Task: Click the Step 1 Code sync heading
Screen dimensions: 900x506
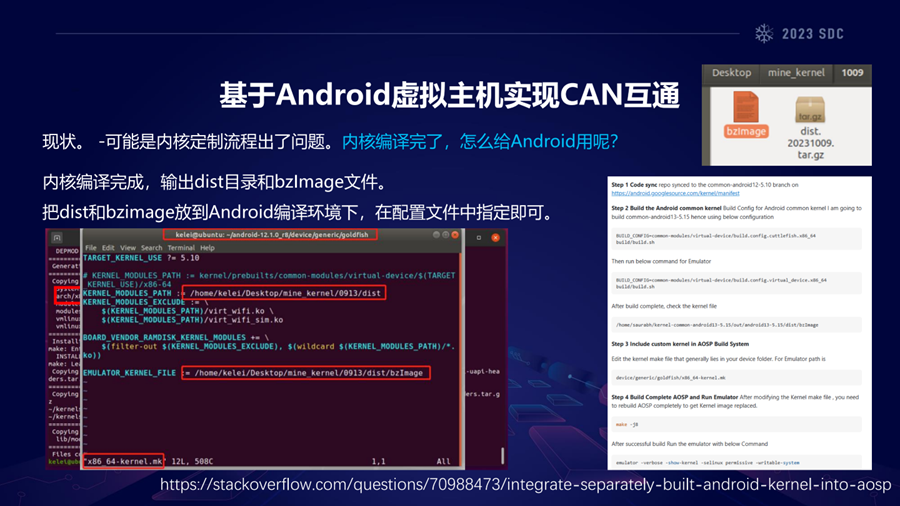Action: pyautogui.click(x=634, y=185)
